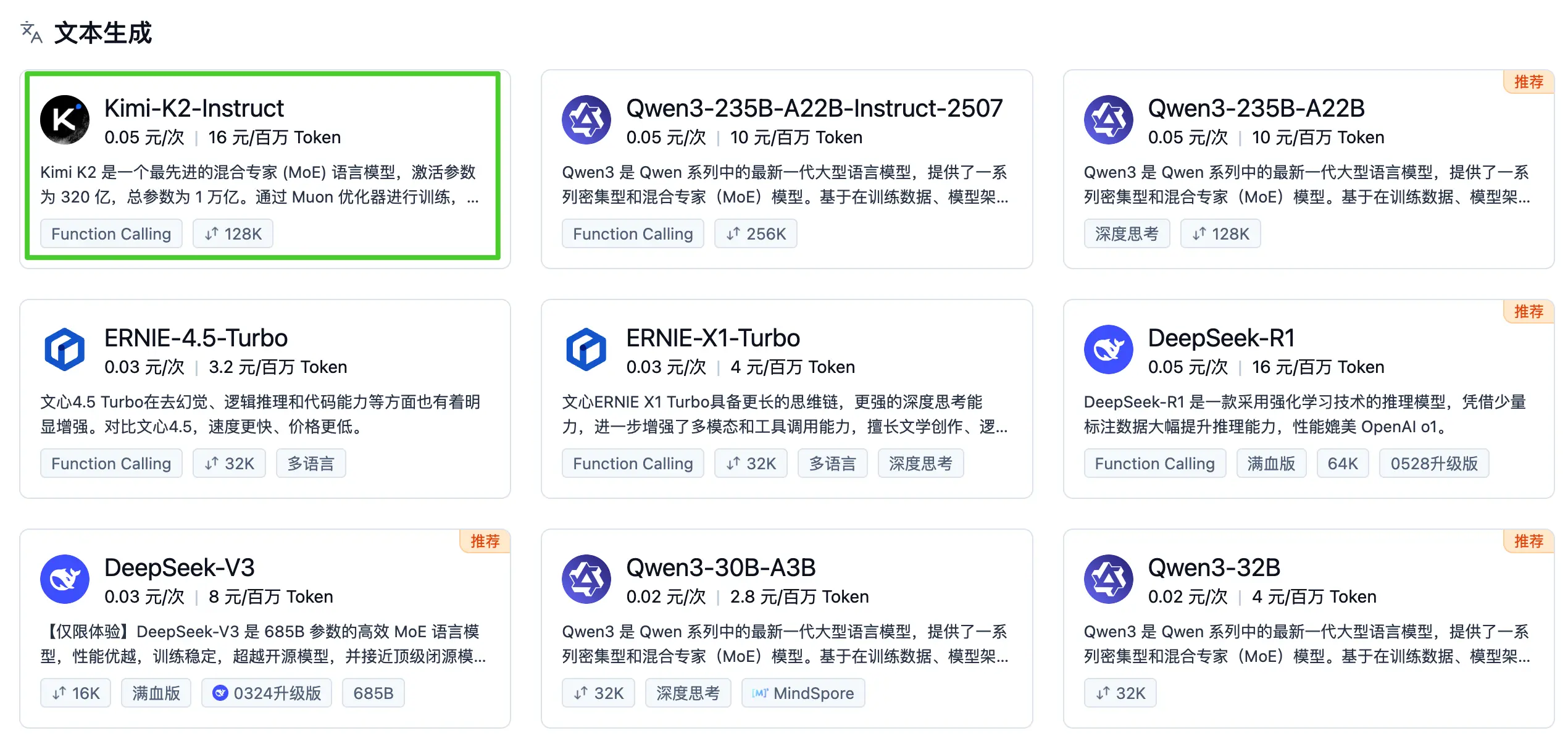Click 满血版 tag on DeepSeek-R1

[1271, 463]
